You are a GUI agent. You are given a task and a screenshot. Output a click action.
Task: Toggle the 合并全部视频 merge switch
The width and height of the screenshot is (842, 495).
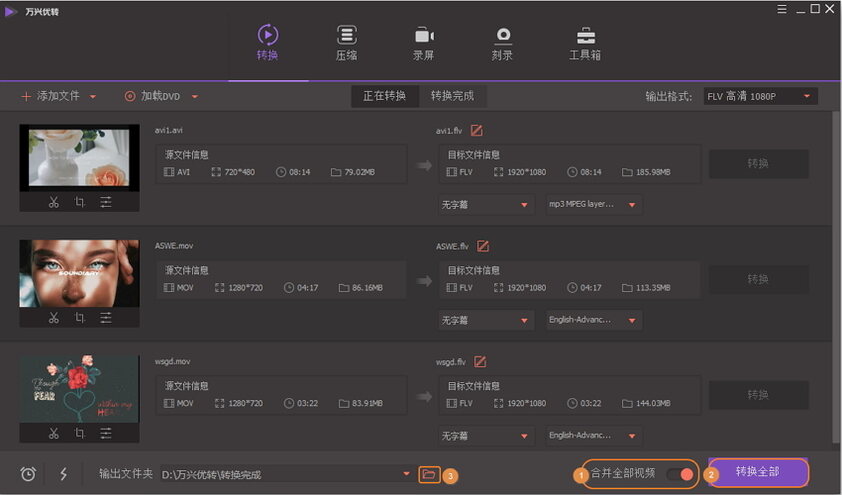(x=678, y=473)
